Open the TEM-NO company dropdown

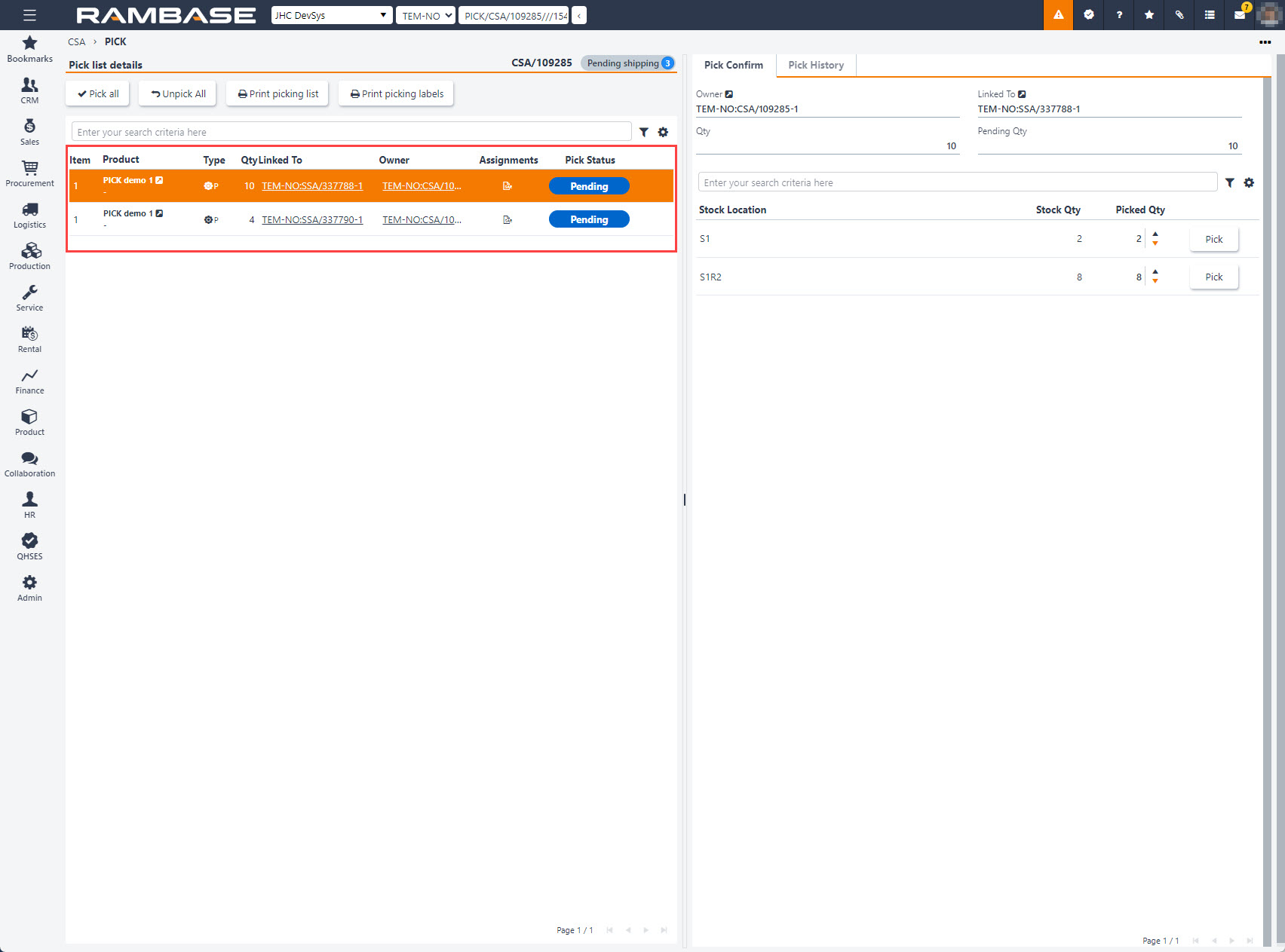(x=426, y=15)
